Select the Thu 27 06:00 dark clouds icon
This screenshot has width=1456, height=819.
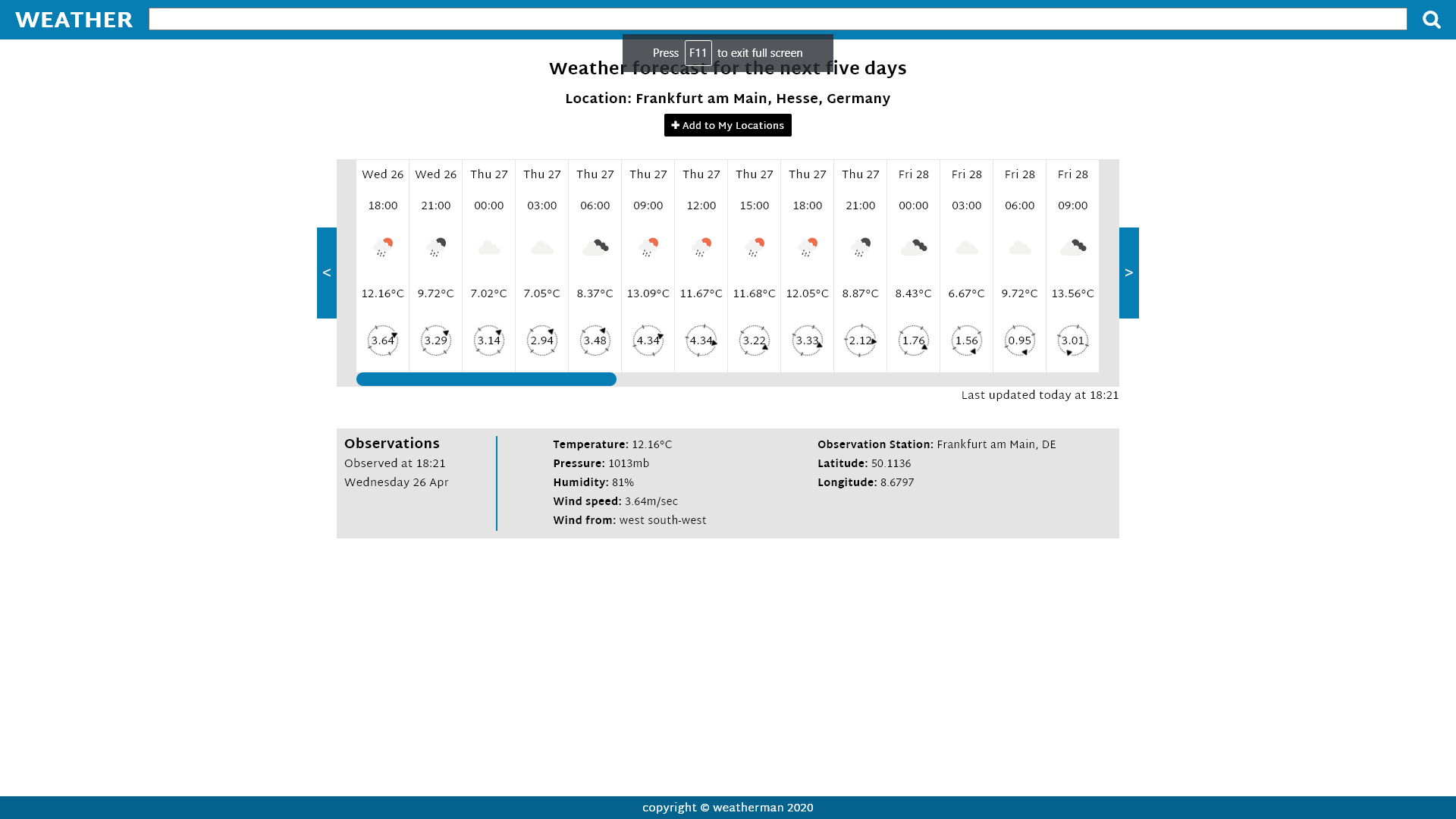click(595, 247)
